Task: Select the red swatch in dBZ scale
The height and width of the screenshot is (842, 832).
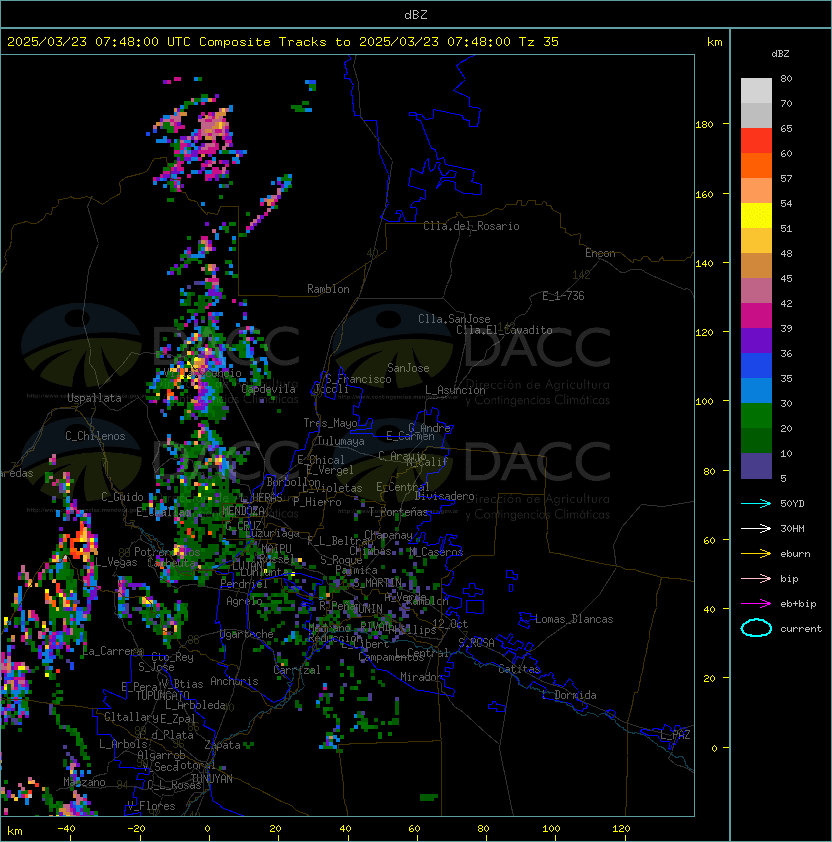Action: tap(756, 141)
